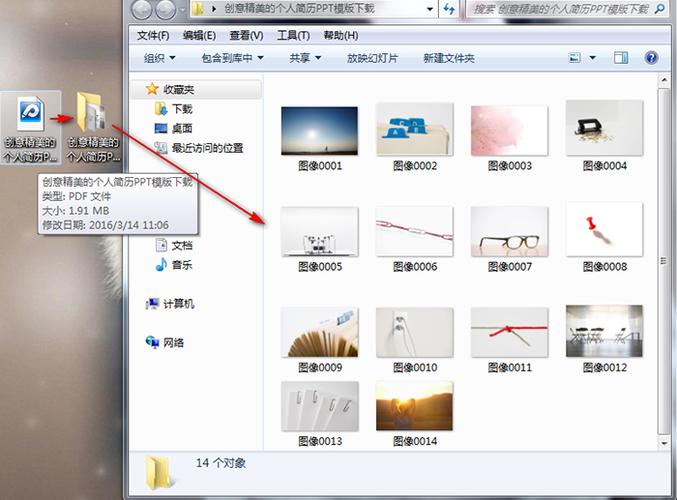This screenshot has height=500, width=677.
Task: Click the 下载 folder icon
Action: point(161,109)
